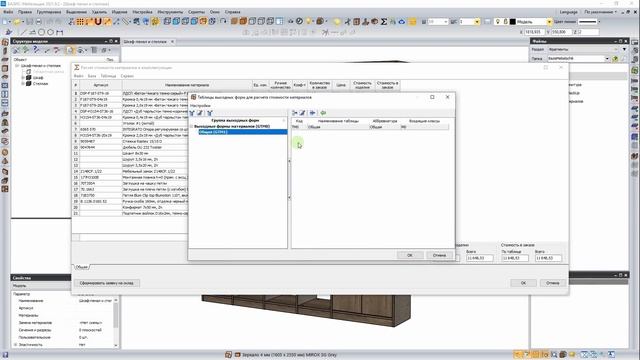The width and height of the screenshot is (640, 360).
Task: Click the Sigma cost calculation toolbar icon
Action: (384, 21)
